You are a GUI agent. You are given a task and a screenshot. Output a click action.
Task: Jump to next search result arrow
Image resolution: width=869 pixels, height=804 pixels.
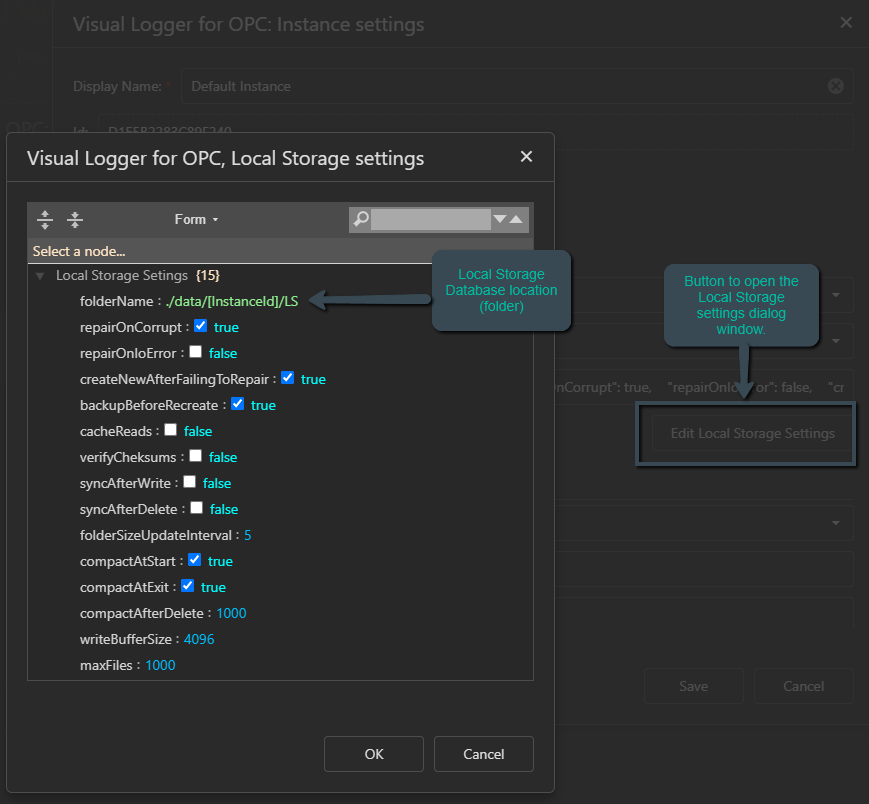[500, 219]
